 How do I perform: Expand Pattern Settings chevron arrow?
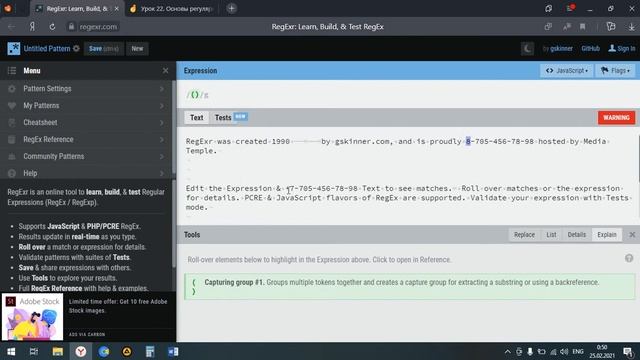162,89
